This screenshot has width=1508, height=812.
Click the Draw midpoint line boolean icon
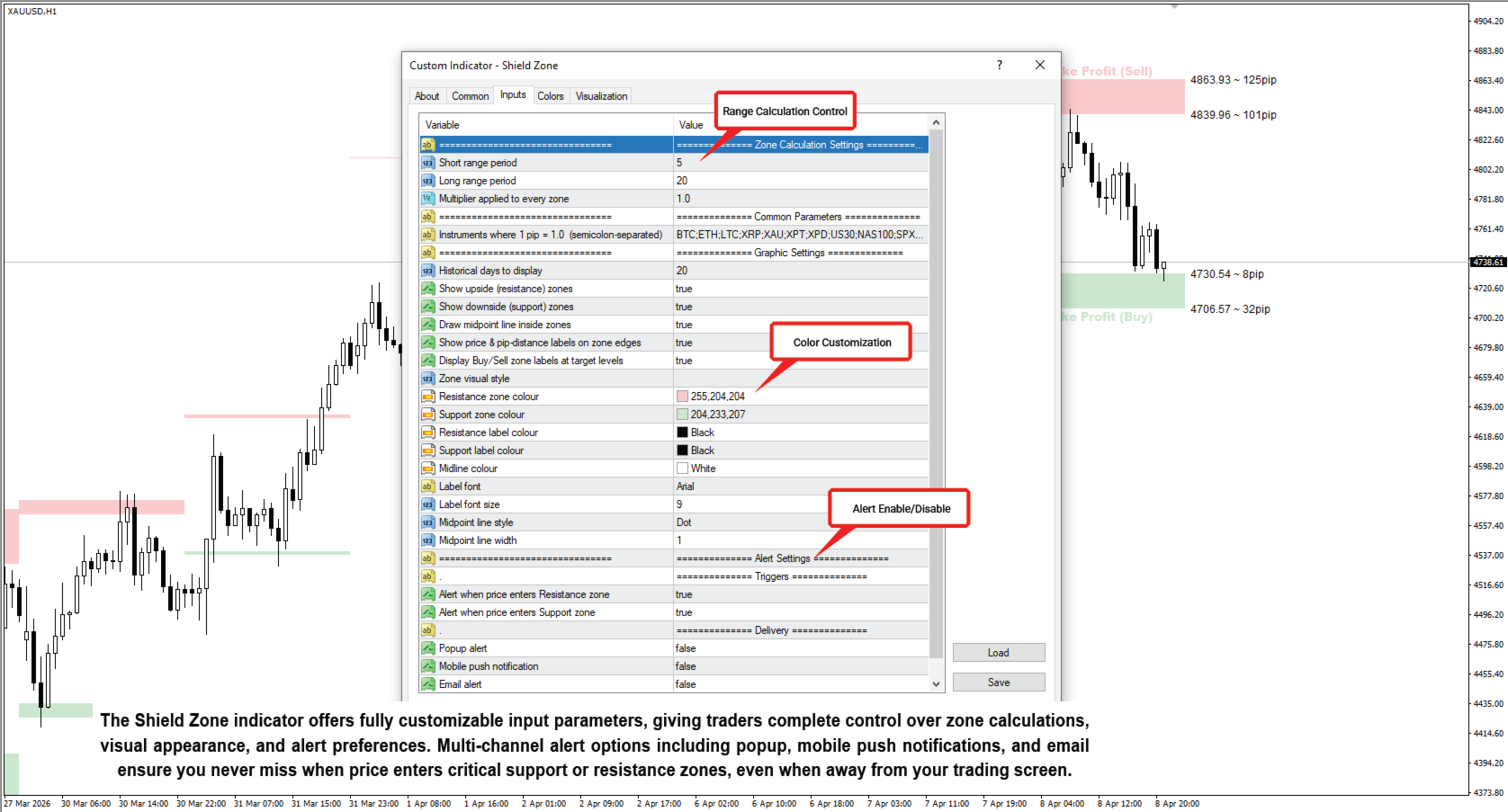428,325
